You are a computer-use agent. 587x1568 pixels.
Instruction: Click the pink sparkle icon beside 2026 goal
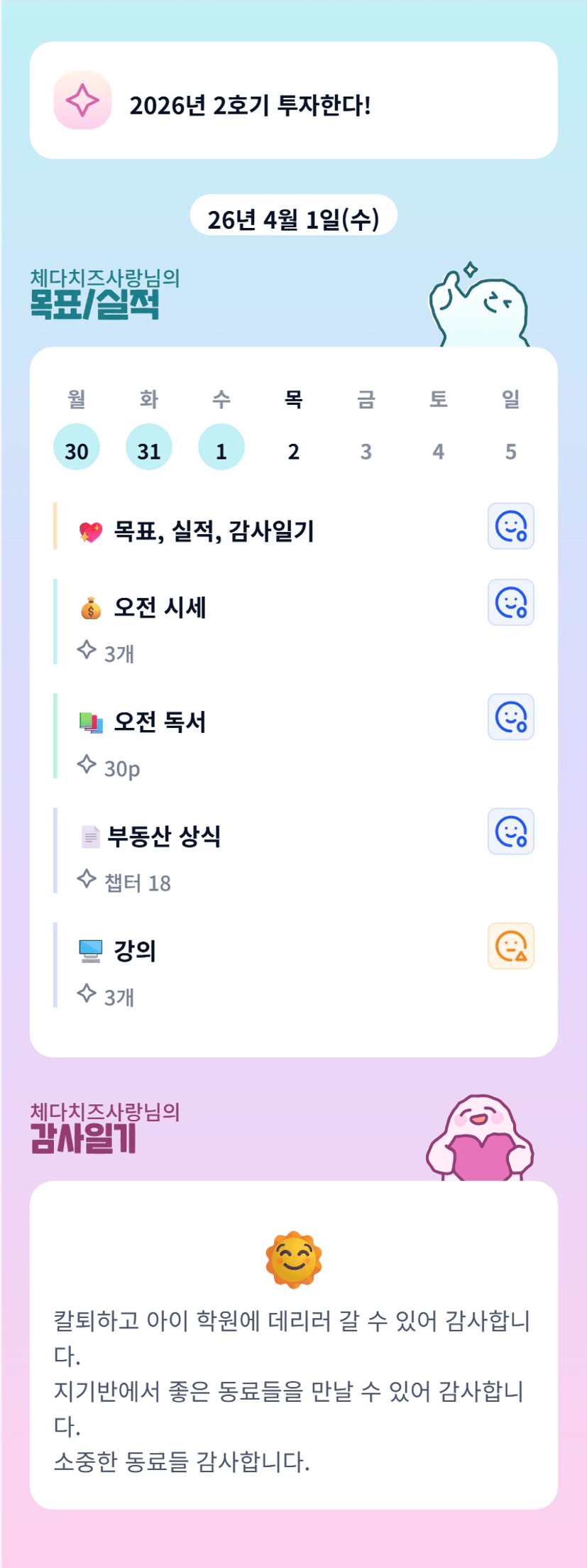82,100
